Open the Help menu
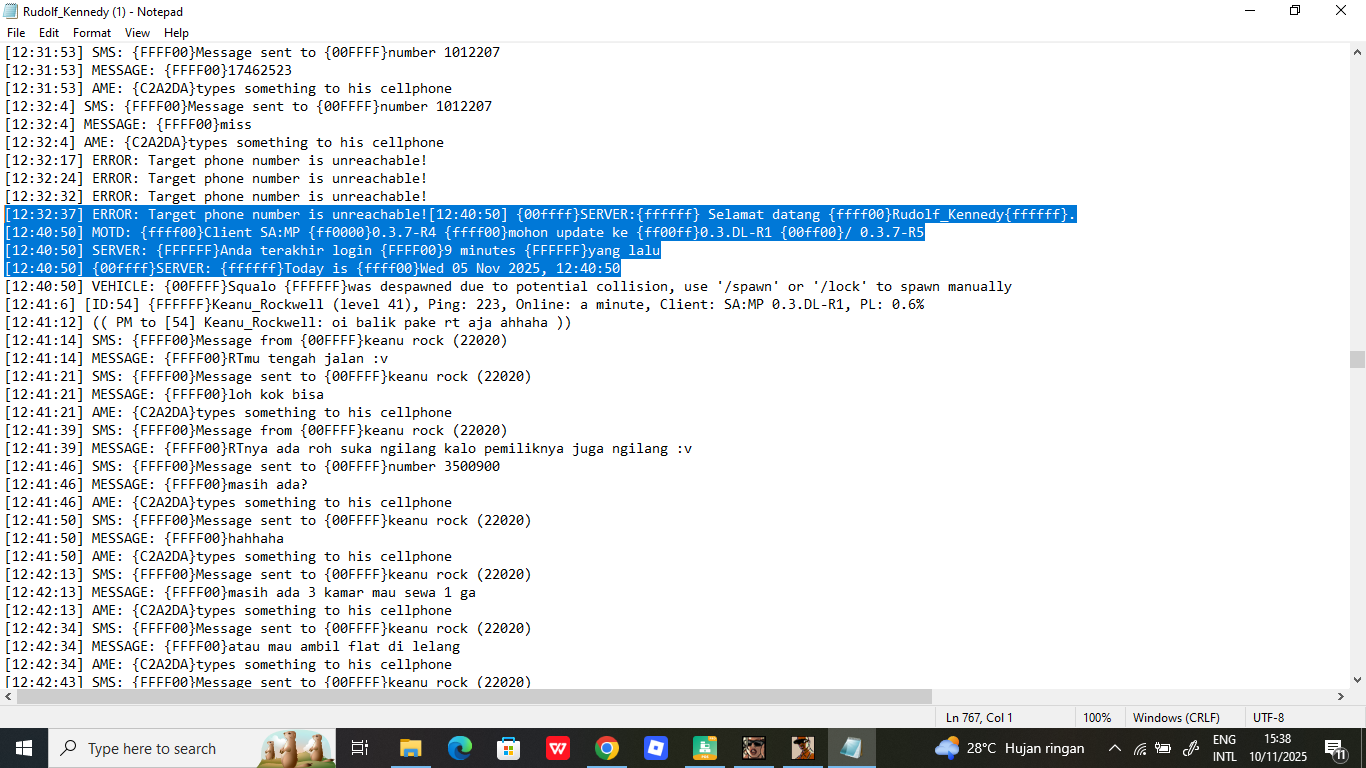This screenshot has width=1366, height=768. [176, 33]
